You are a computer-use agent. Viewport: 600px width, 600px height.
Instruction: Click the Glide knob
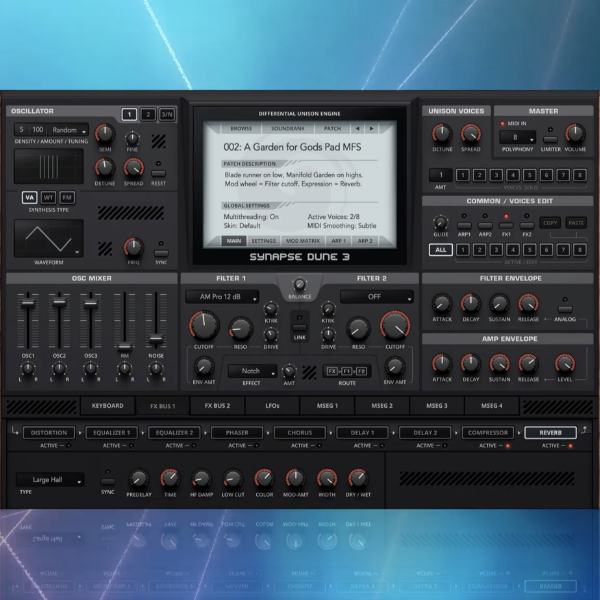pyautogui.click(x=440, y=223)
